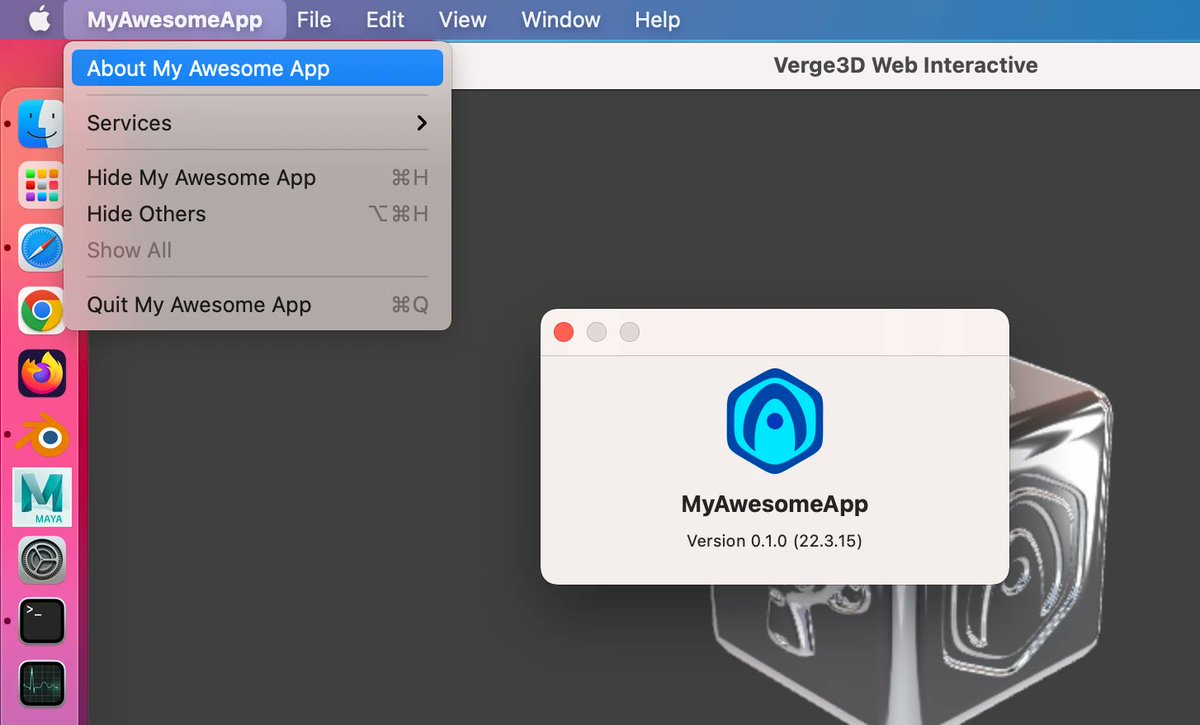Close the About window with red button
Screen dimensions: 1200x725
coord(563,332)
